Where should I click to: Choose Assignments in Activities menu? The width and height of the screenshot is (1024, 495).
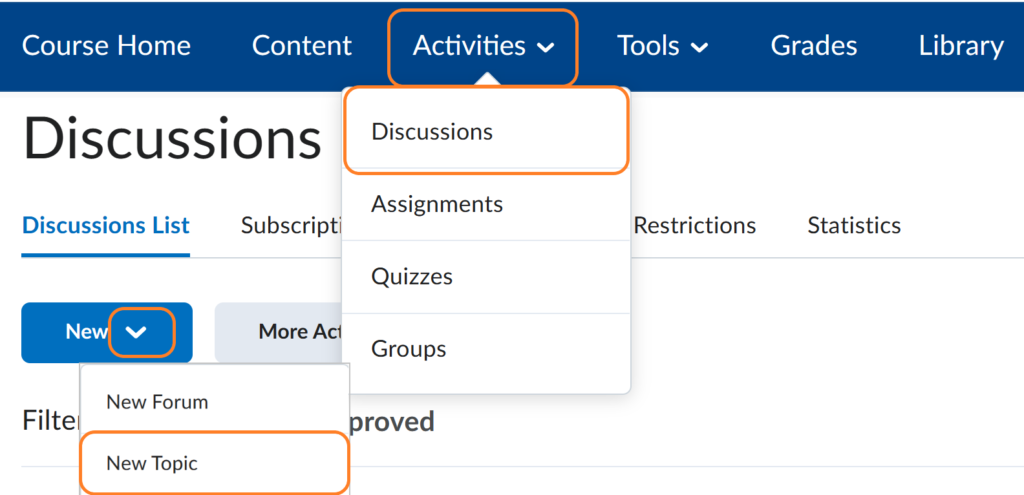point(486,204)
